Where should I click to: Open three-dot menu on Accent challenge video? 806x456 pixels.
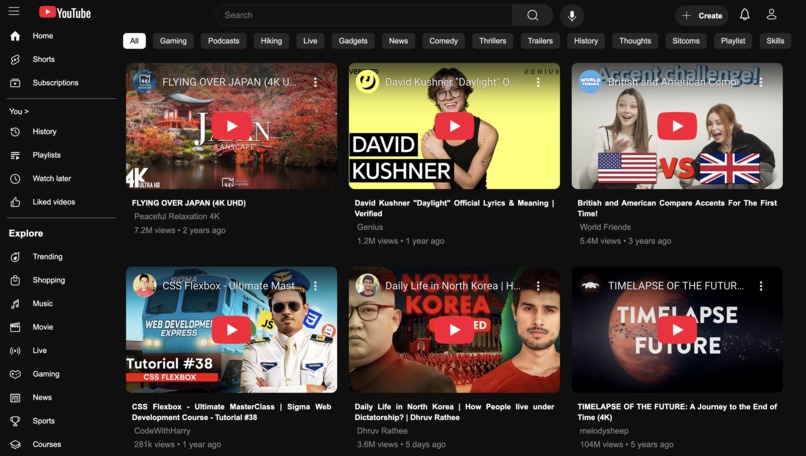761,82
